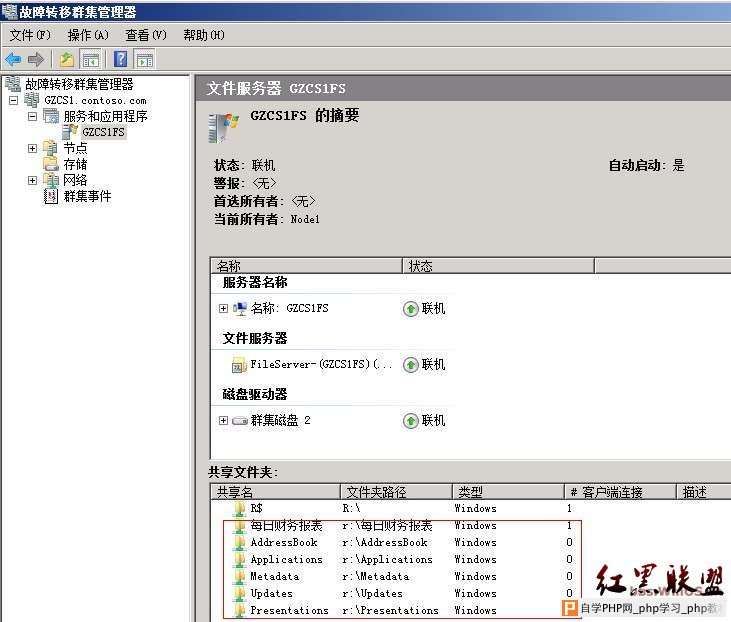The height and width of the screenshot is (622, 731).
Task: Click online status icon for FileServer-(GZCS1FS)
Action: 410,365
